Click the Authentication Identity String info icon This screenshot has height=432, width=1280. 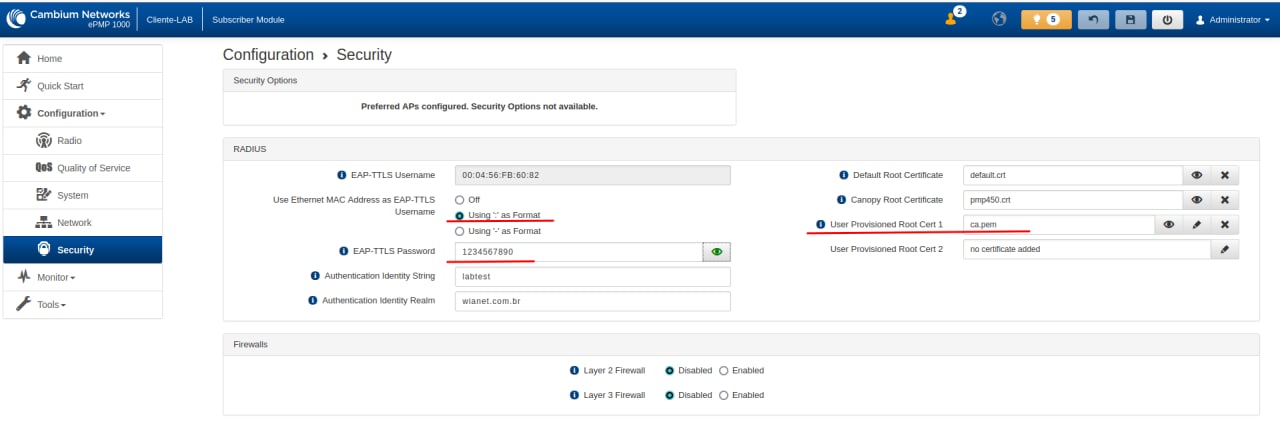pyautogui.click(x=316, y=276)
